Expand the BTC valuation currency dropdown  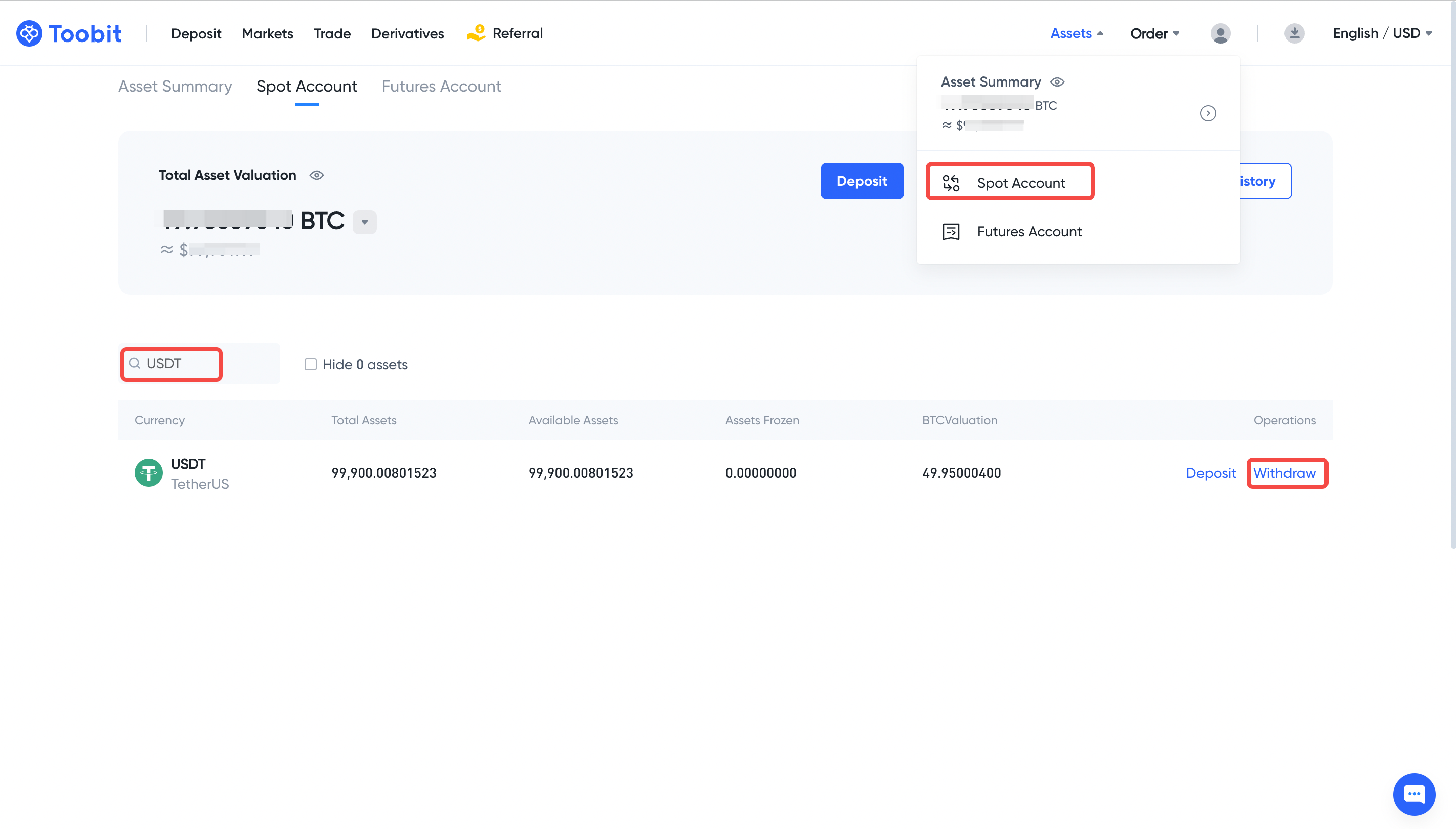tap(365, 222)
